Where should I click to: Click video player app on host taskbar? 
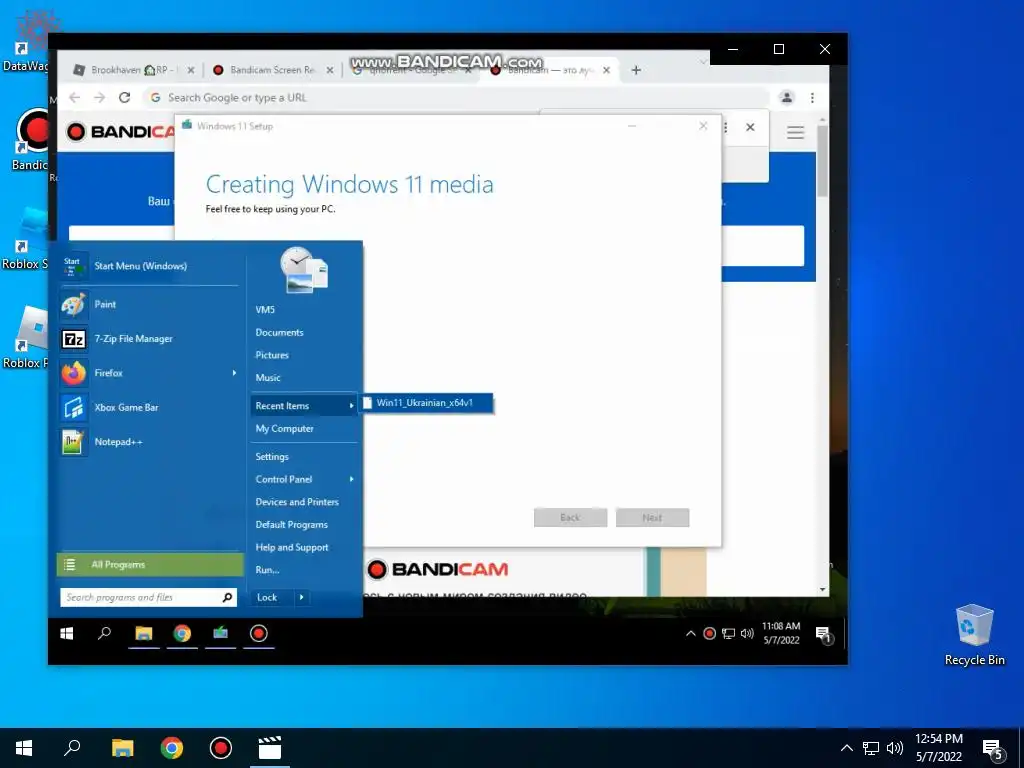coord(270,748)
